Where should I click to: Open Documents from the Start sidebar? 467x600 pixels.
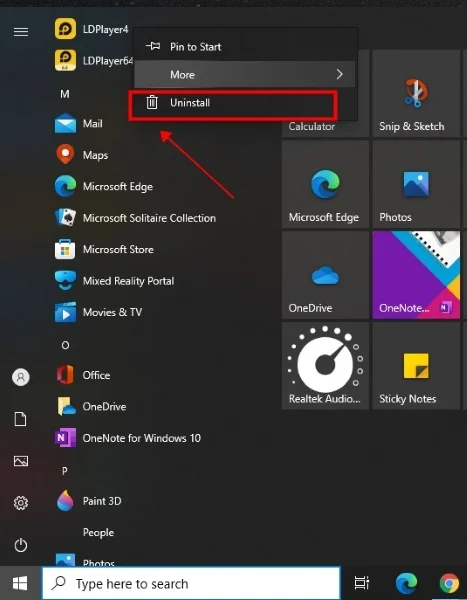(x=21, y=419)
